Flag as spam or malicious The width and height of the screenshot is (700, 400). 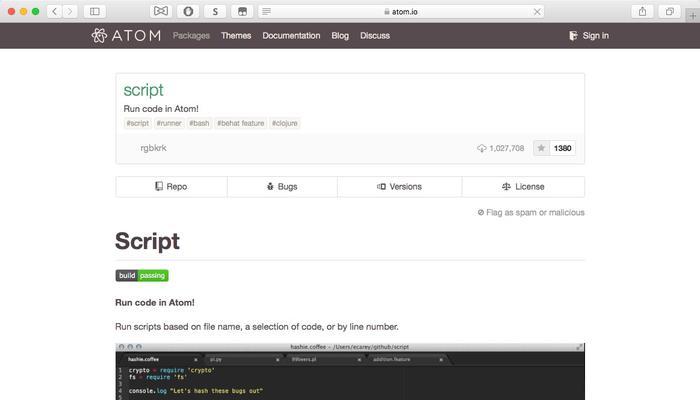(x=531, y=212)
